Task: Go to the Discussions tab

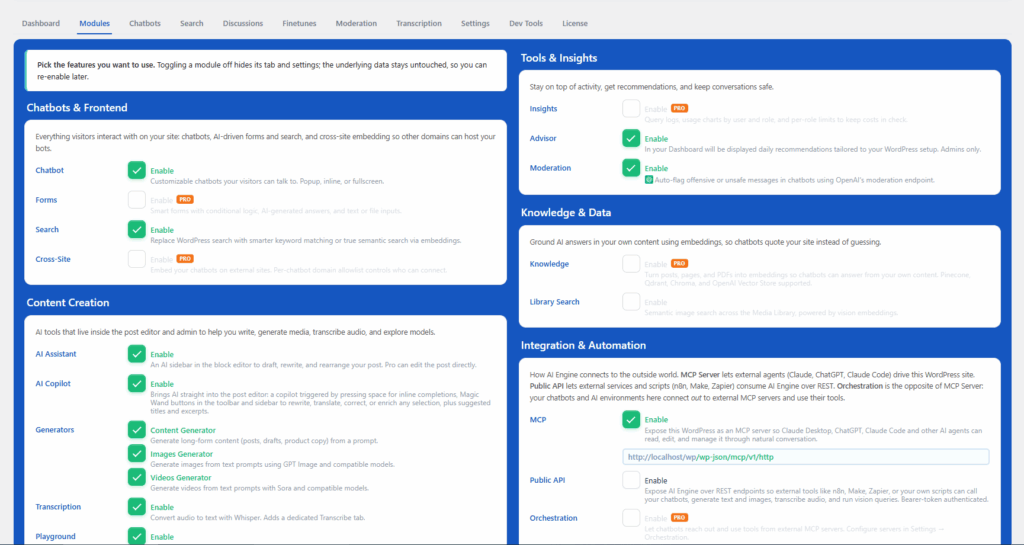Action: pyautogui.click(x=243, y=23)
